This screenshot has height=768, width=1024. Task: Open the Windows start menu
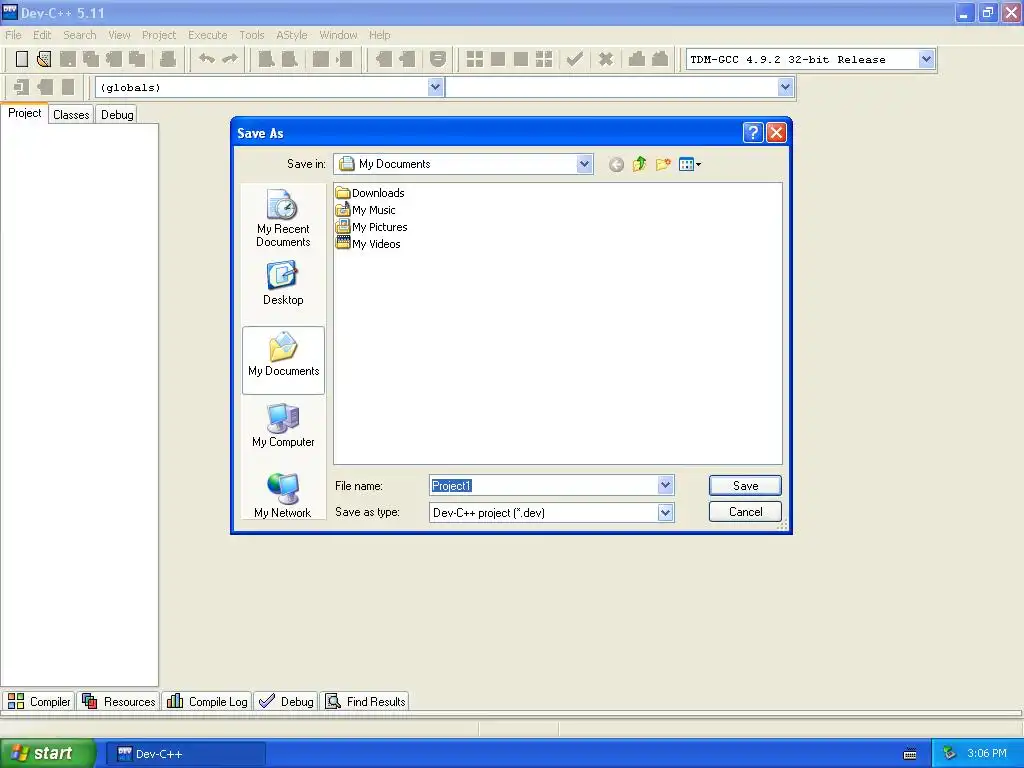[x=47, y=753]
